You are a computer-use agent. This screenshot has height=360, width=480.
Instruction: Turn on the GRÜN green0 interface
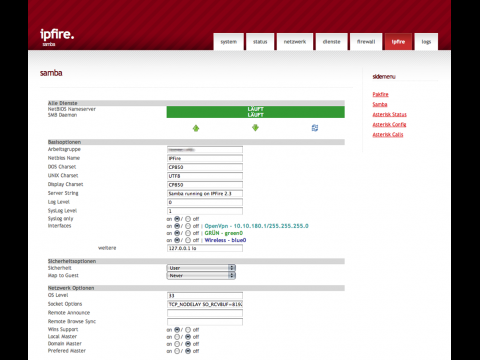click(177, 233)
